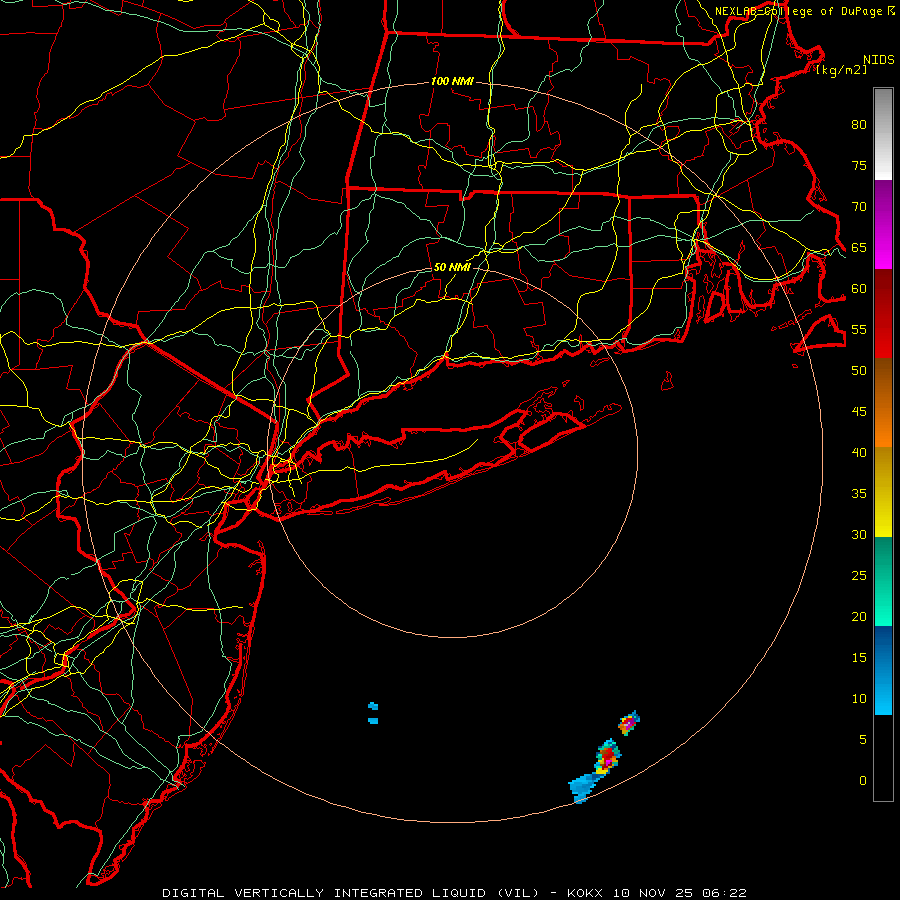Pick the blue-cyan segment of the color bar
Viewport: 900px width, 900px height.
pos(883,670)
